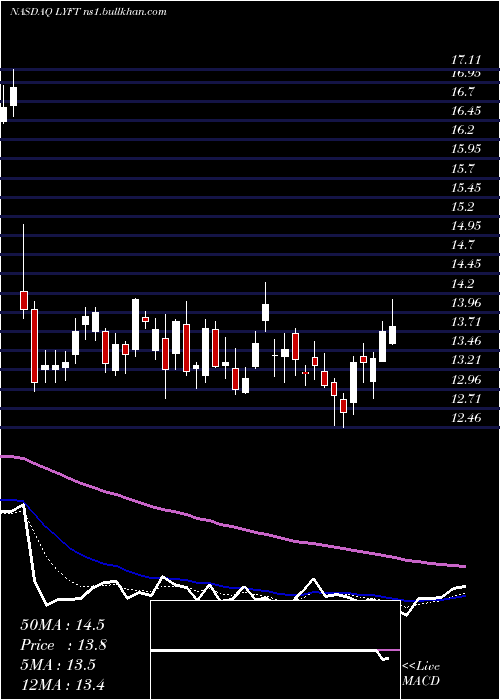This screenshot has width=500, height=700.
Task: Click the 5MA : 13.5 readout
Action: pyautogui.click(x=58, y=665)
